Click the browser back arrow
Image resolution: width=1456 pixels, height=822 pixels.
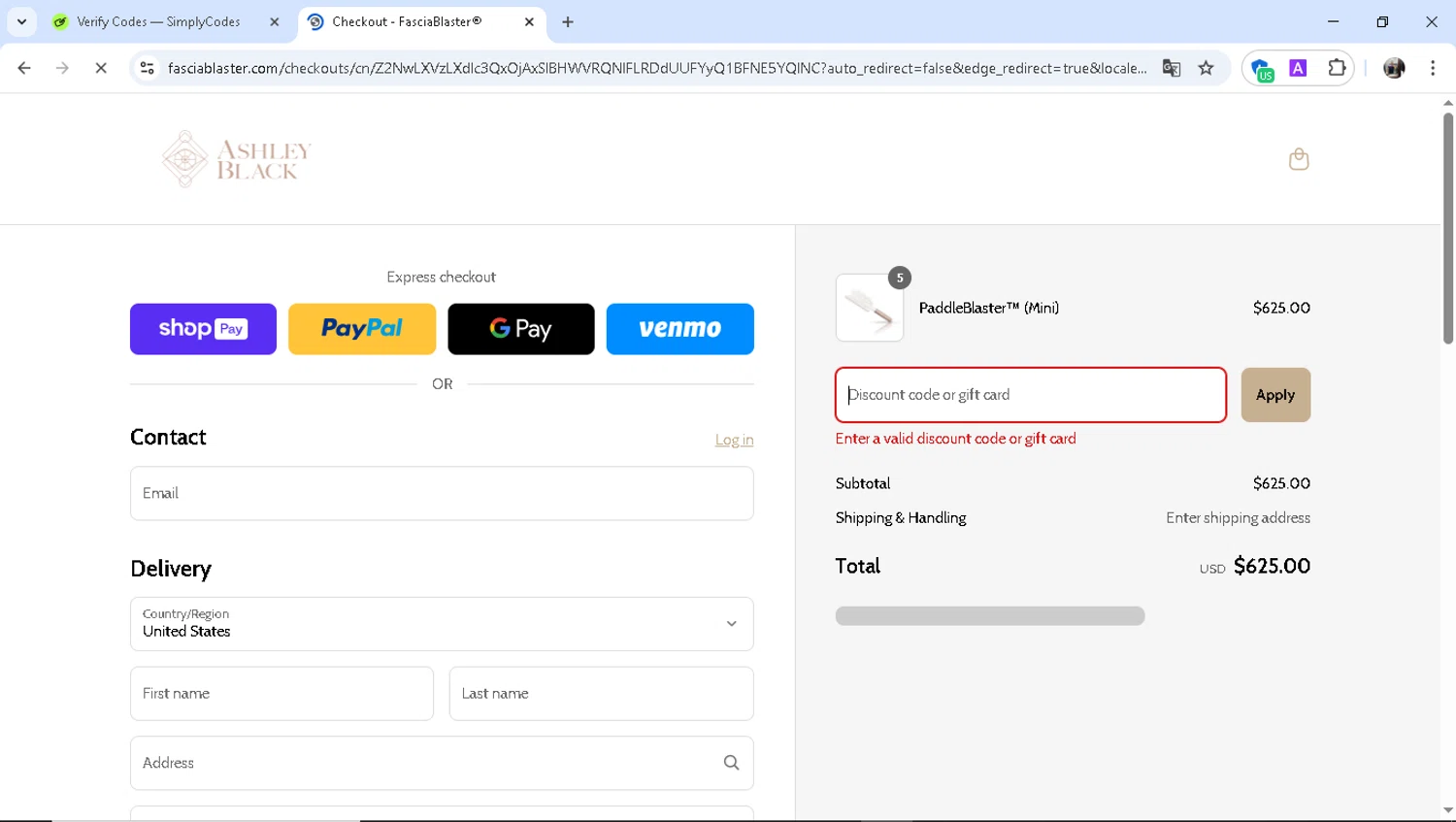point(24,68)
